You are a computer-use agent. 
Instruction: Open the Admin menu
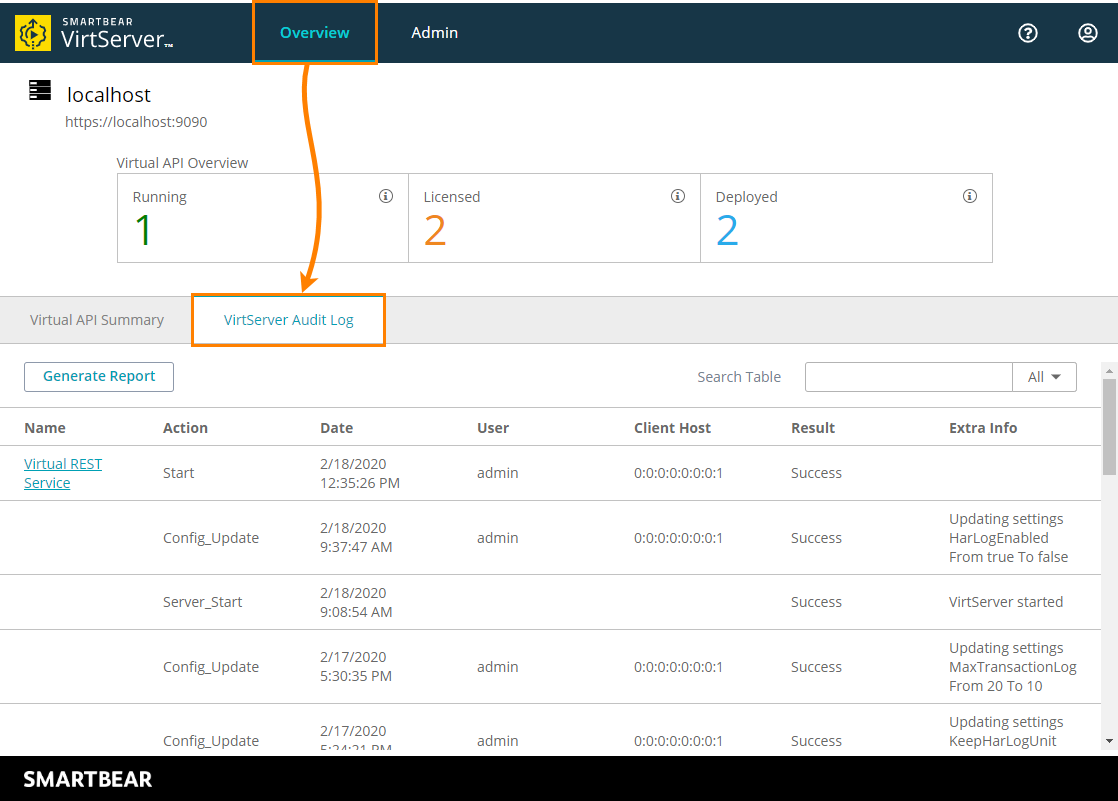tap(434, 33)
